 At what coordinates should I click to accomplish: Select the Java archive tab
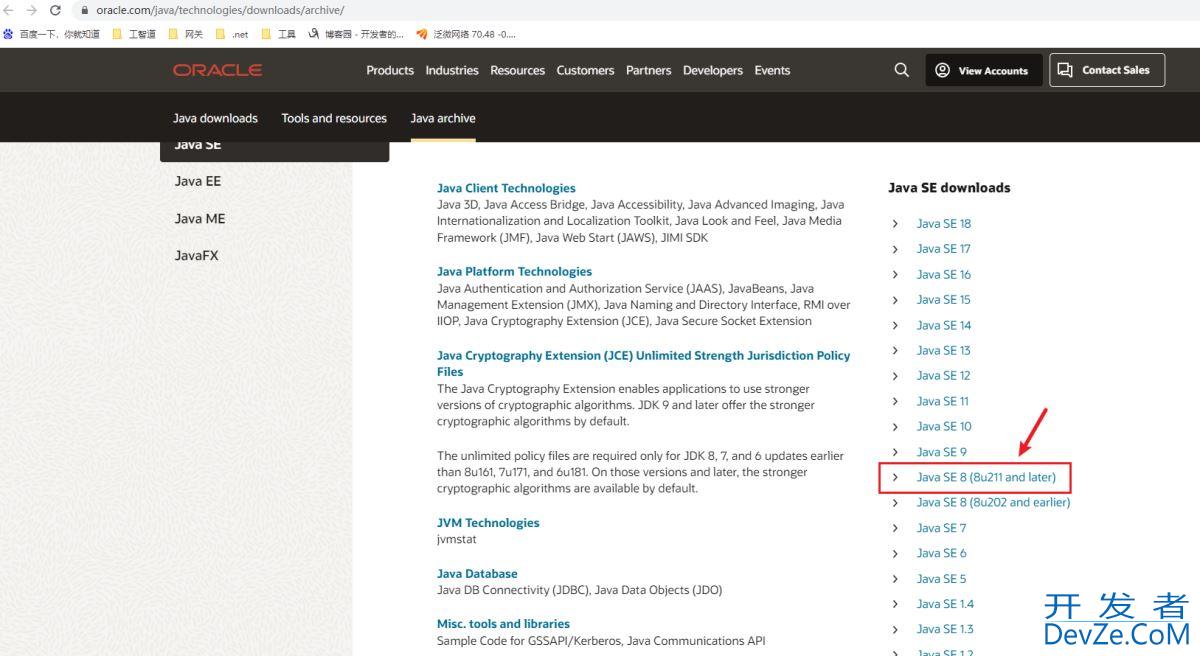[443, 118]
